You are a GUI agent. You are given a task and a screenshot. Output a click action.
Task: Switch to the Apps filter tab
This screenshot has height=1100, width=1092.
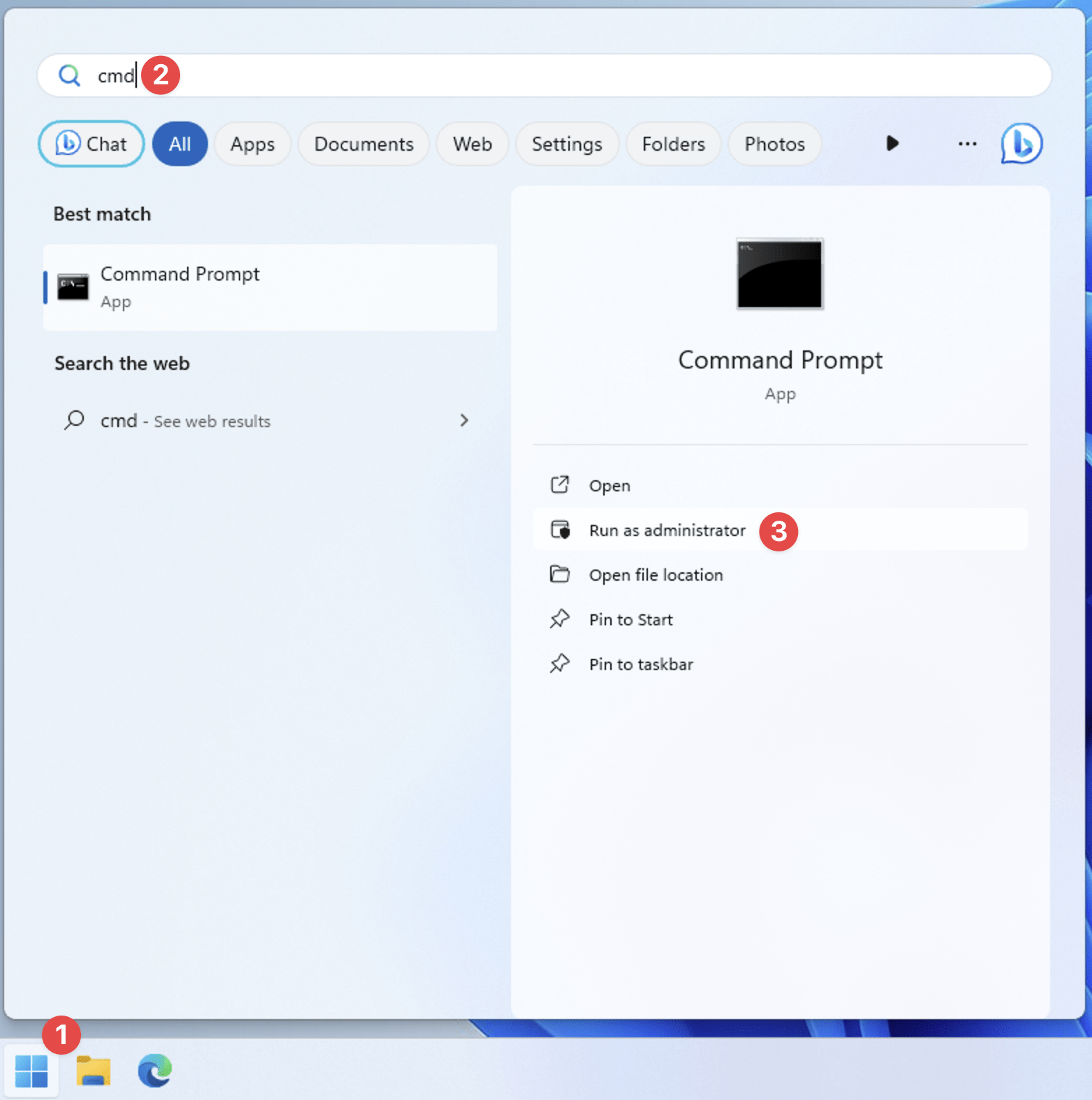(253, 144)
